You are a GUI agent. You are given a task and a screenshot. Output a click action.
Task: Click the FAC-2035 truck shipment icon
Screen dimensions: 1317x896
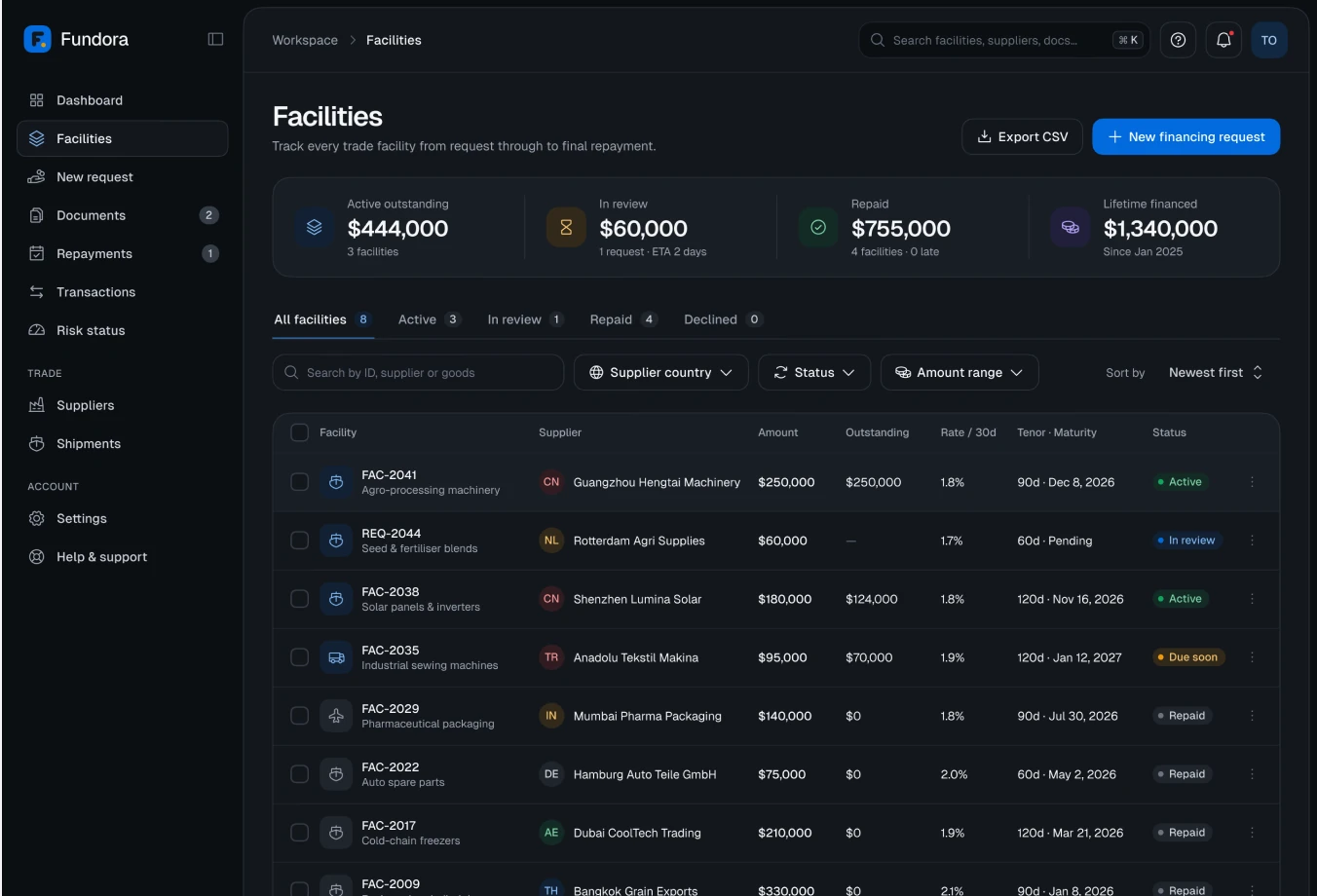[x=336, y=657]
